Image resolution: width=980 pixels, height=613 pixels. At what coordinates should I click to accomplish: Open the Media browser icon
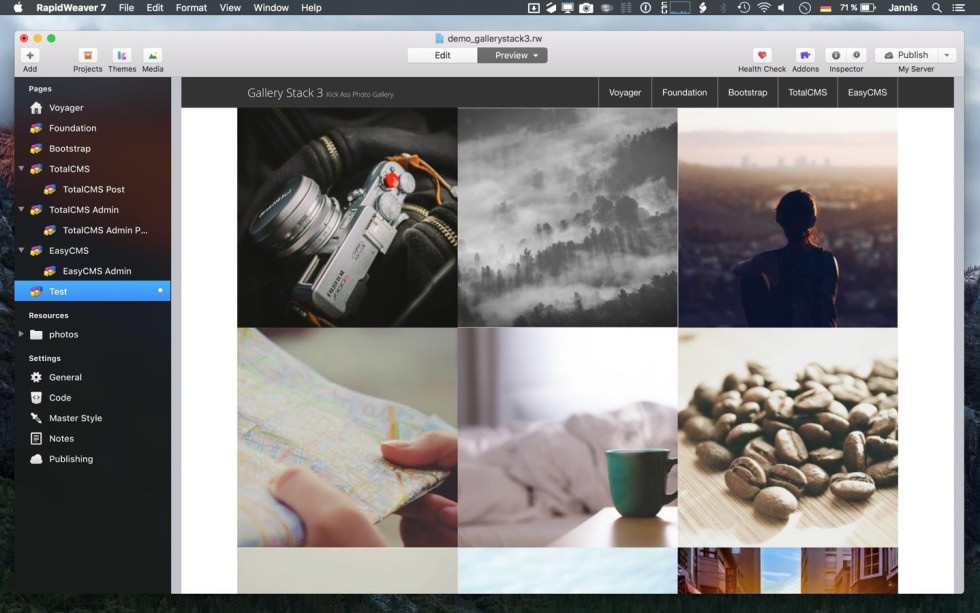click(x=152, y=56)
